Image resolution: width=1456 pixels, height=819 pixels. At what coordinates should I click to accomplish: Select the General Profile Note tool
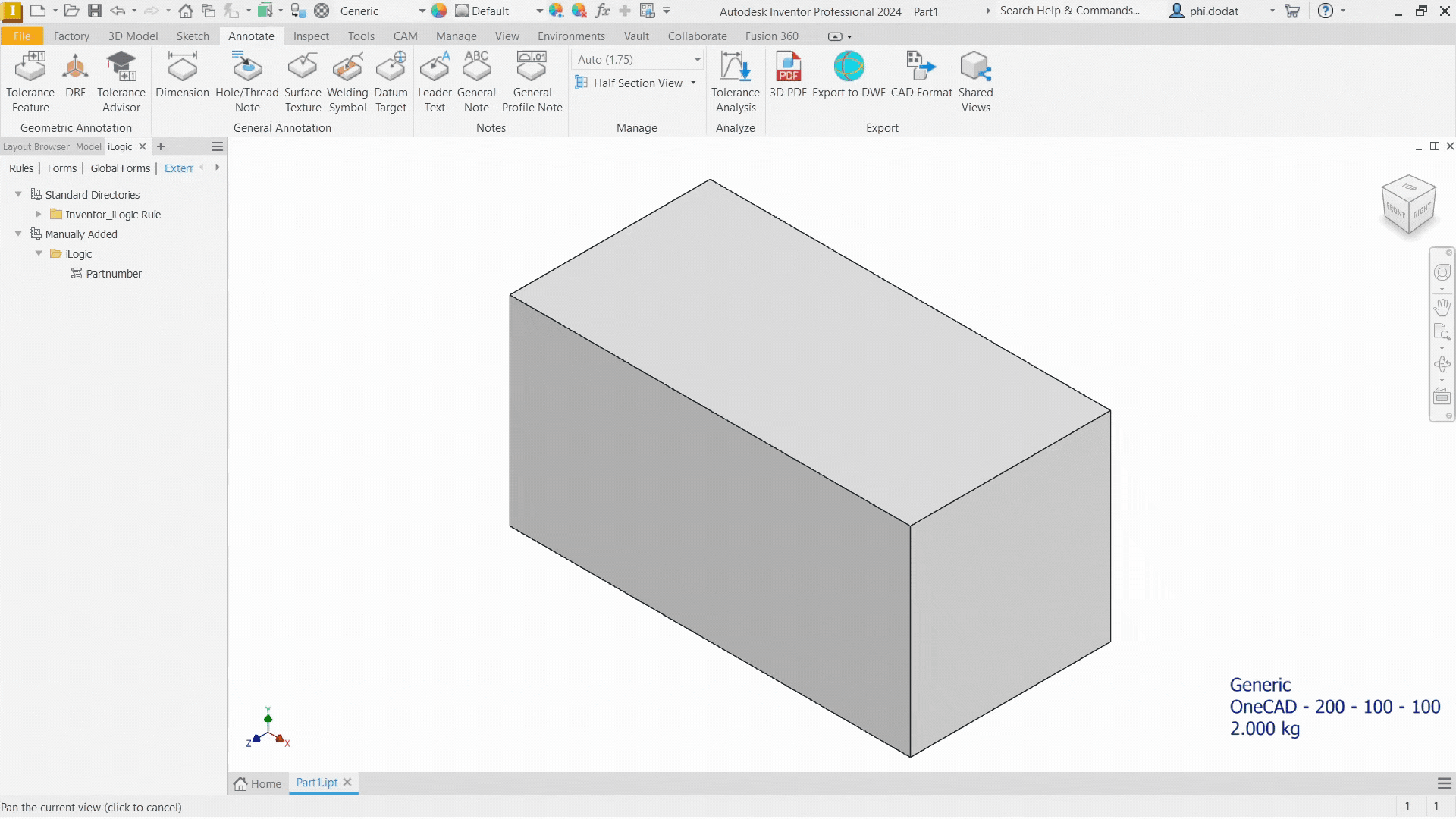(x=532, y=82)
